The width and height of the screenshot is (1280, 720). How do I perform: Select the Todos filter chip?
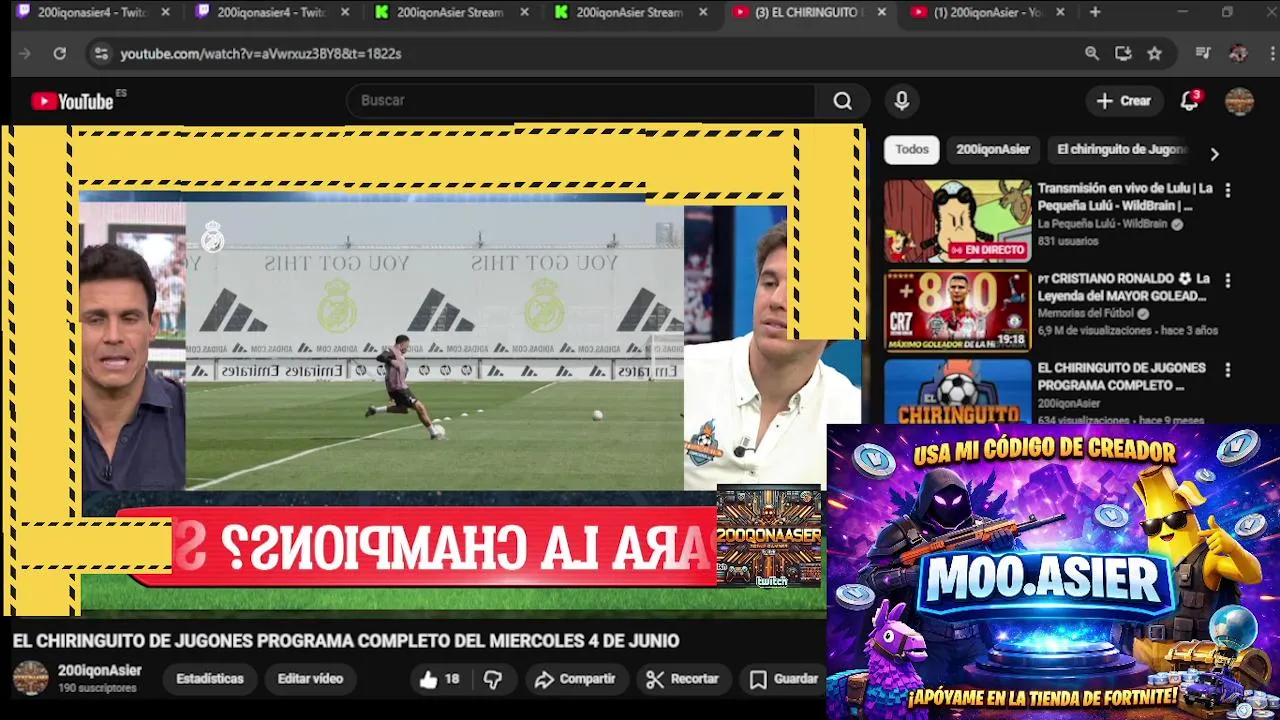point(911,150)
